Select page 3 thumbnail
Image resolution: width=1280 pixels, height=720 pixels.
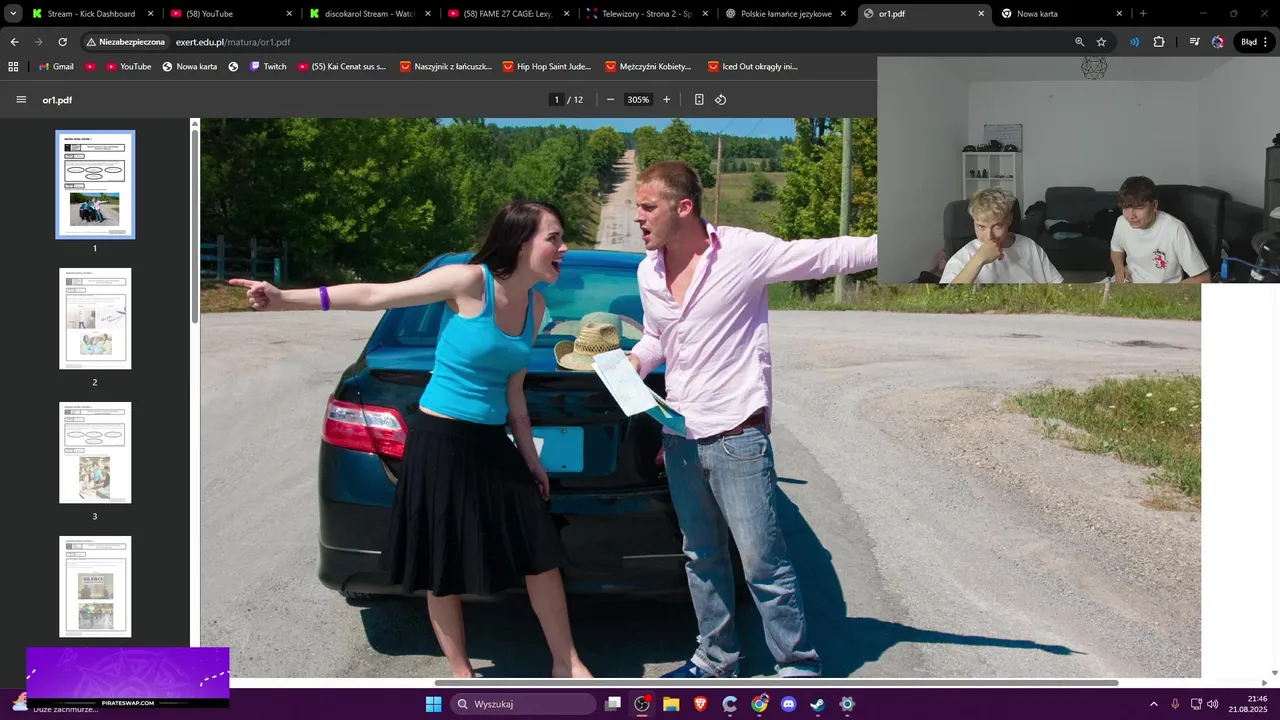(x=95, y=452)
